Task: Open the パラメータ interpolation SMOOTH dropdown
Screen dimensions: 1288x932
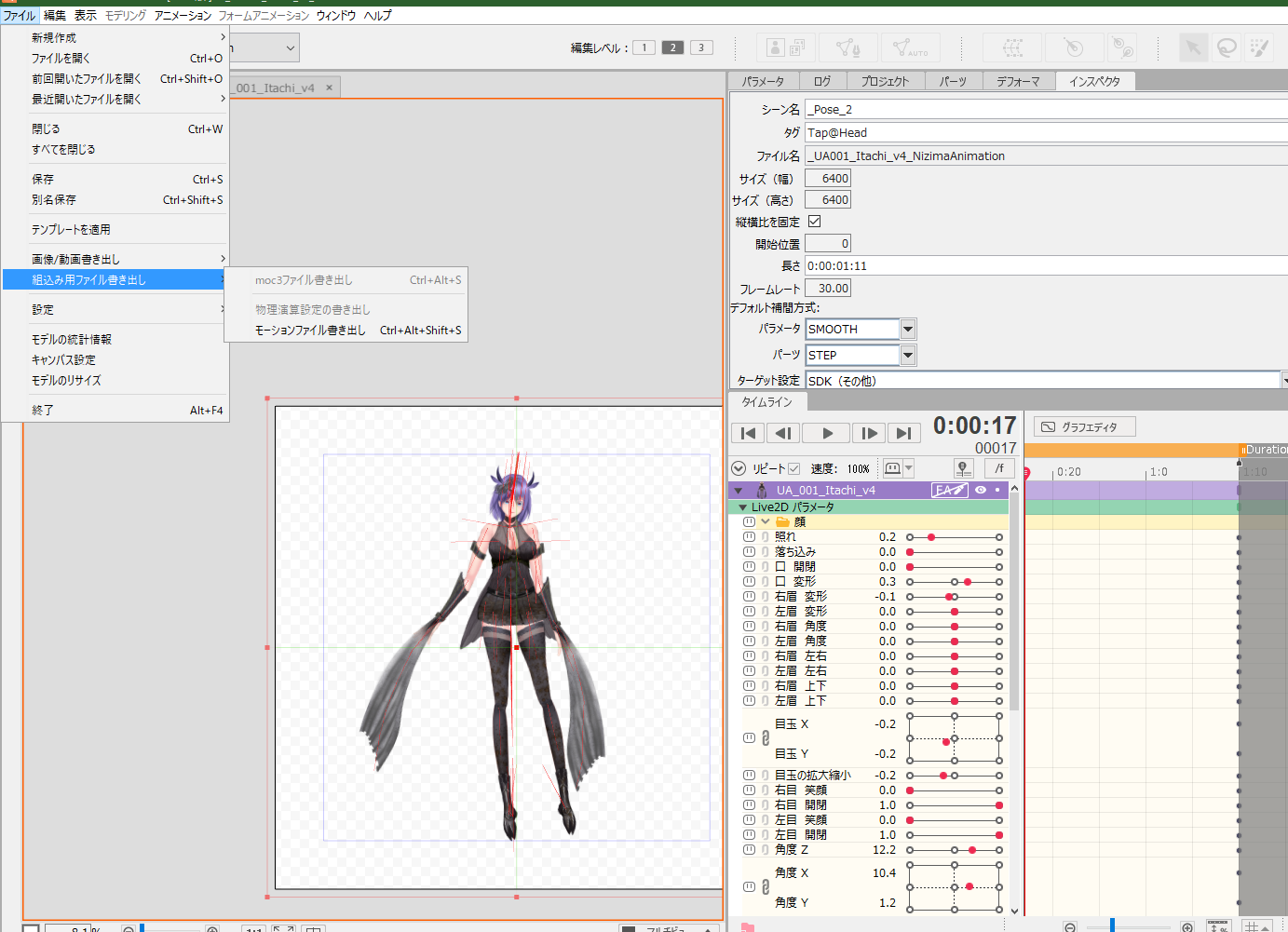Action: (908, 330)
